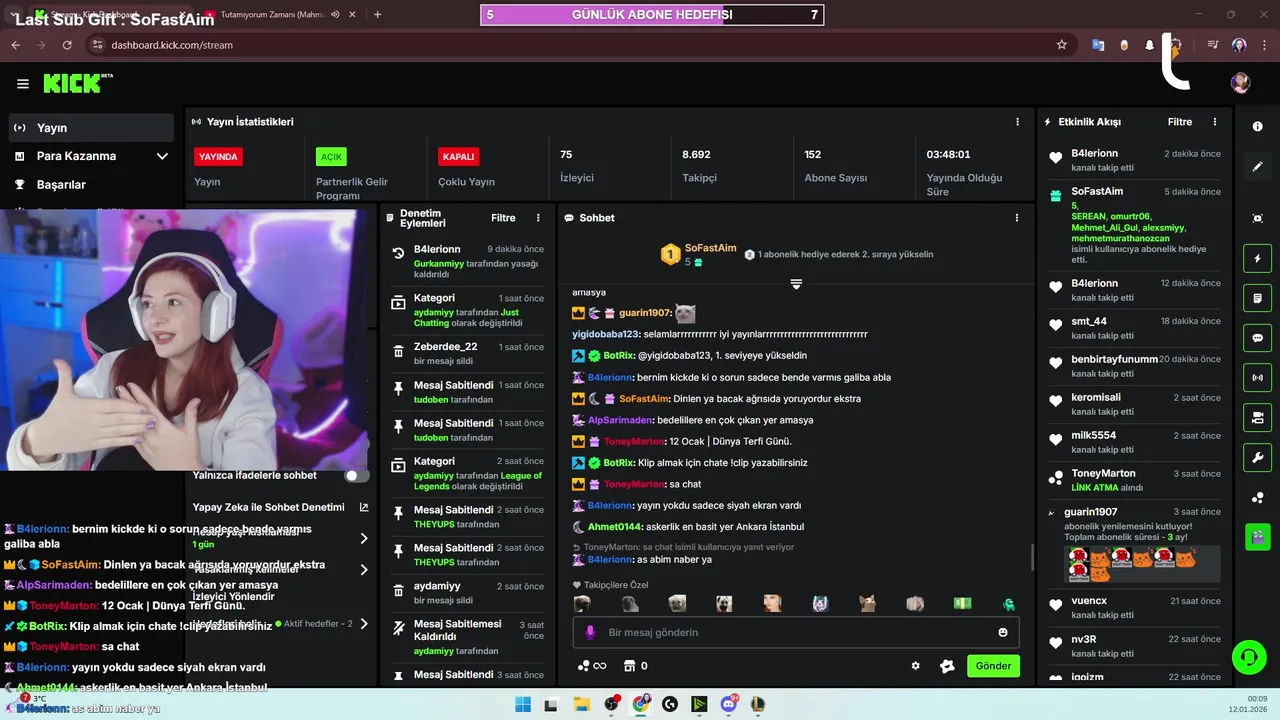Click smt_44 follow activity entry
Image resolution: width=1280 pixels, height=720 pixels.
coord(1135,328)
